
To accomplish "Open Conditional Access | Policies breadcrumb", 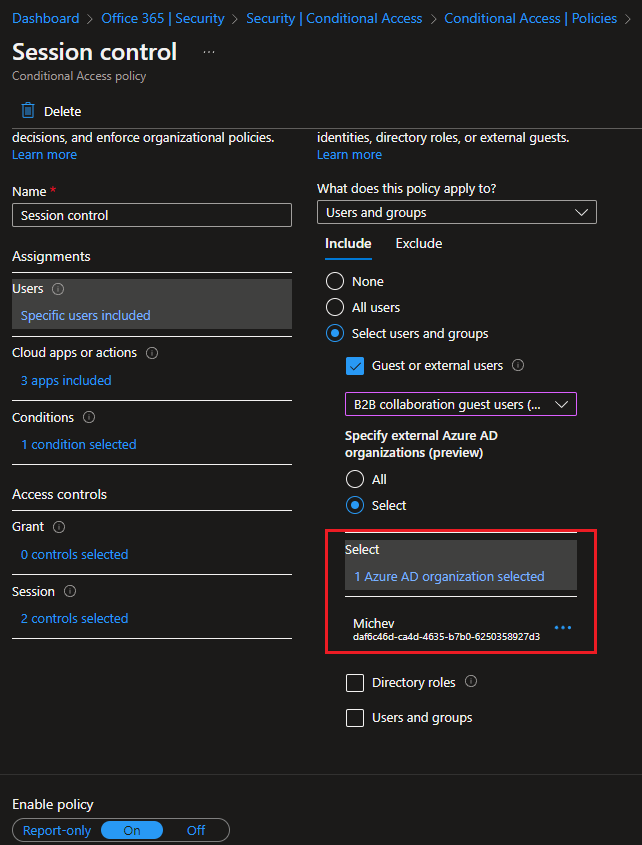I will 530,18.
